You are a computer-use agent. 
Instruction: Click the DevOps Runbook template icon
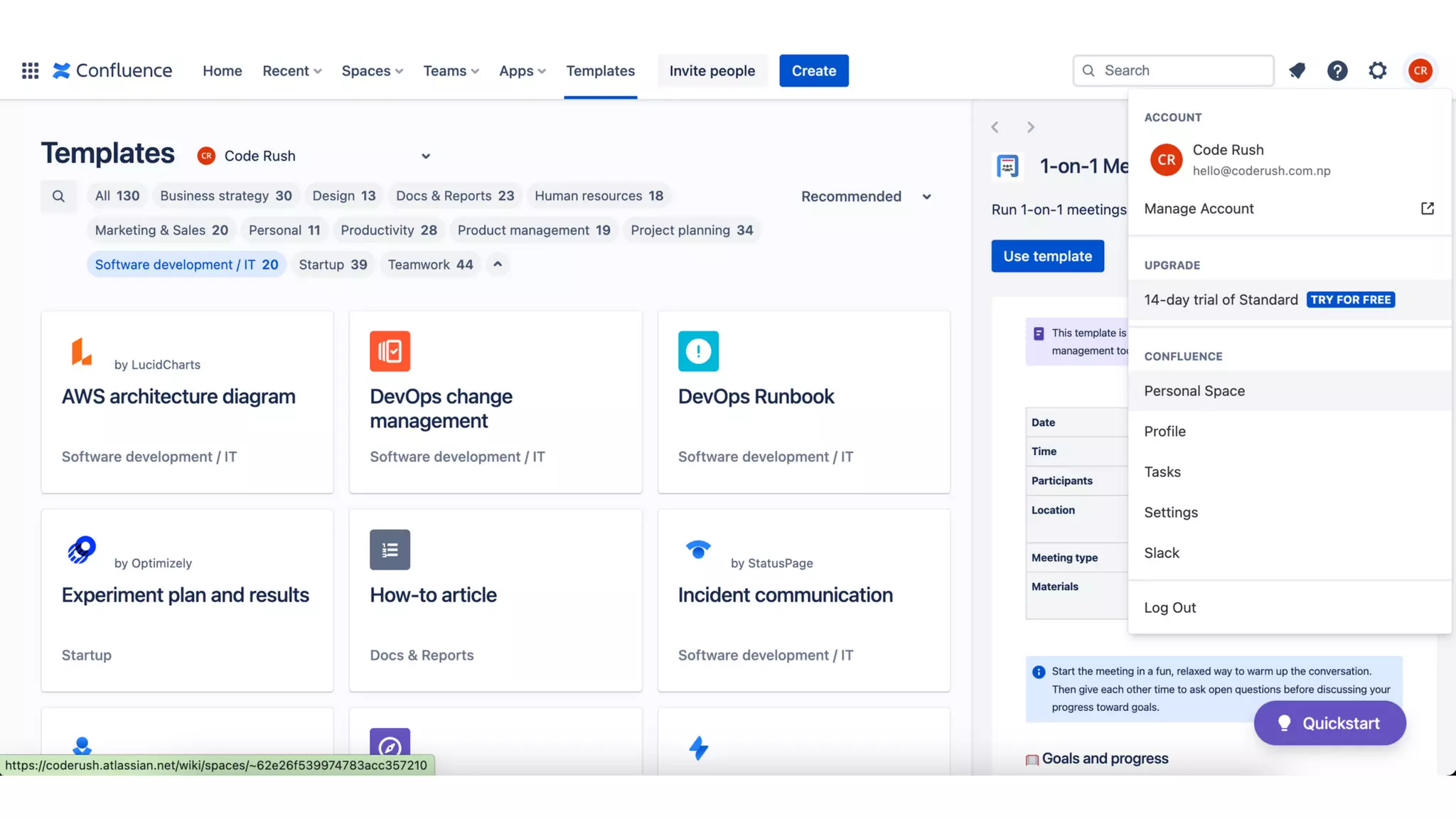coord(698,351)
